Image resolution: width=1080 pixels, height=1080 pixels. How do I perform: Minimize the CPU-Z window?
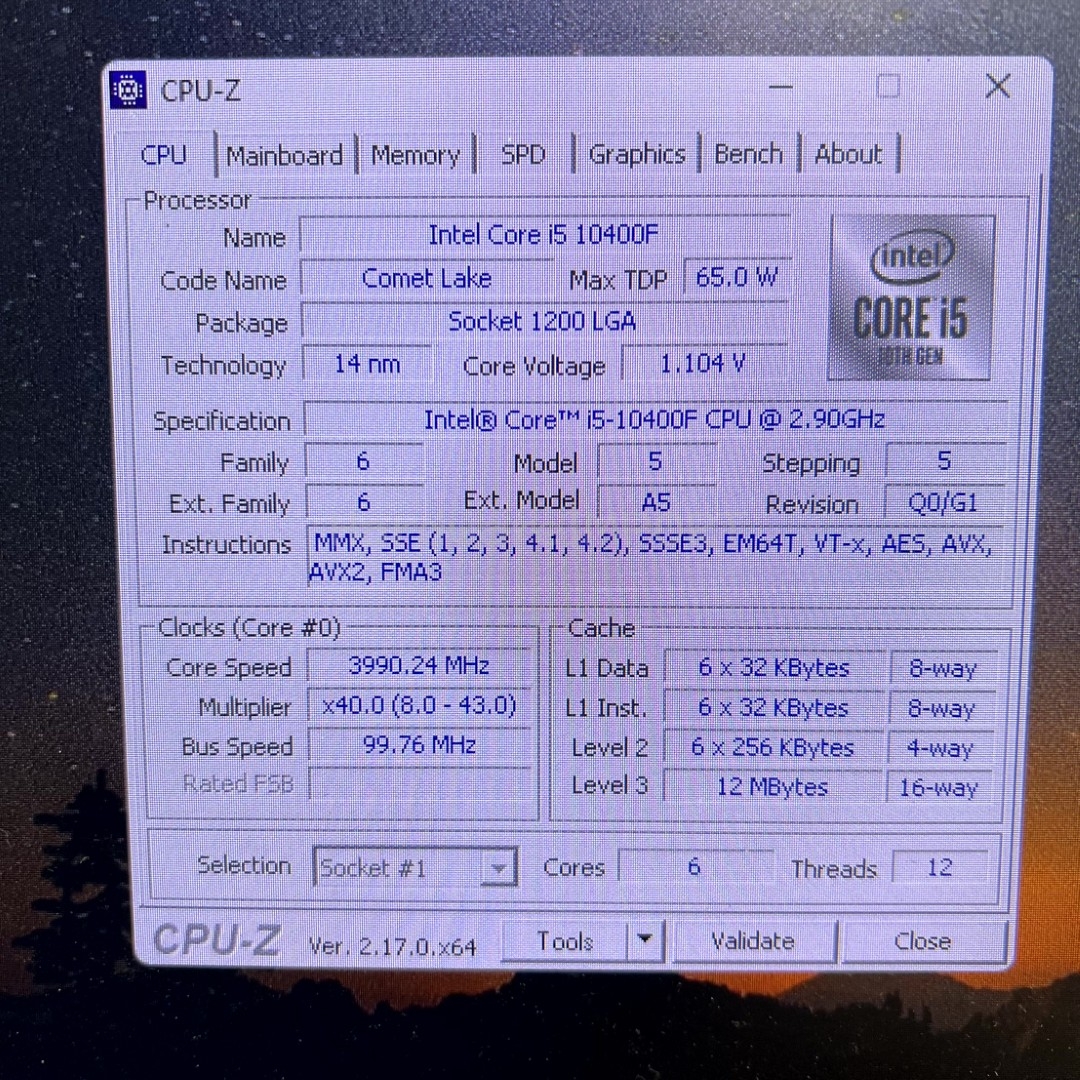[x=781, y=87]
